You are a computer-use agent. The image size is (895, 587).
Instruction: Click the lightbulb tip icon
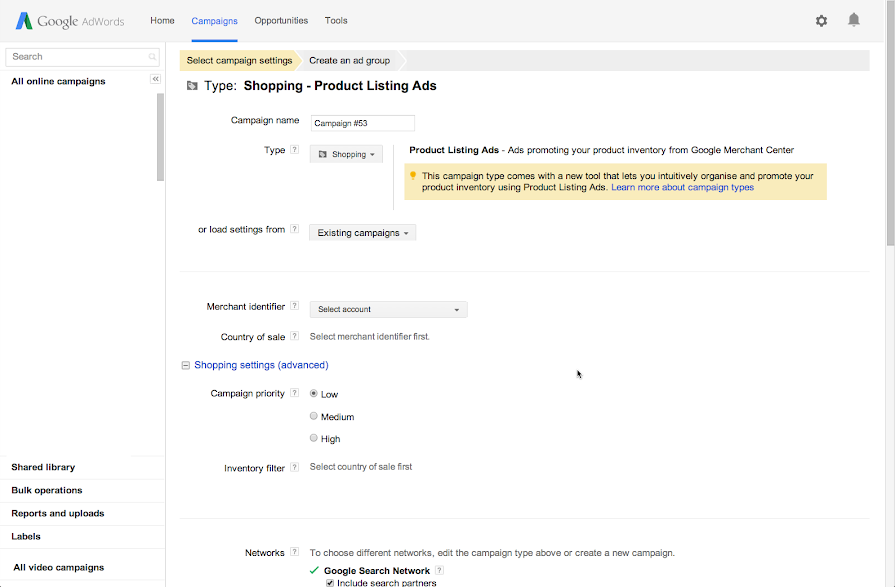tap(413, 176)
